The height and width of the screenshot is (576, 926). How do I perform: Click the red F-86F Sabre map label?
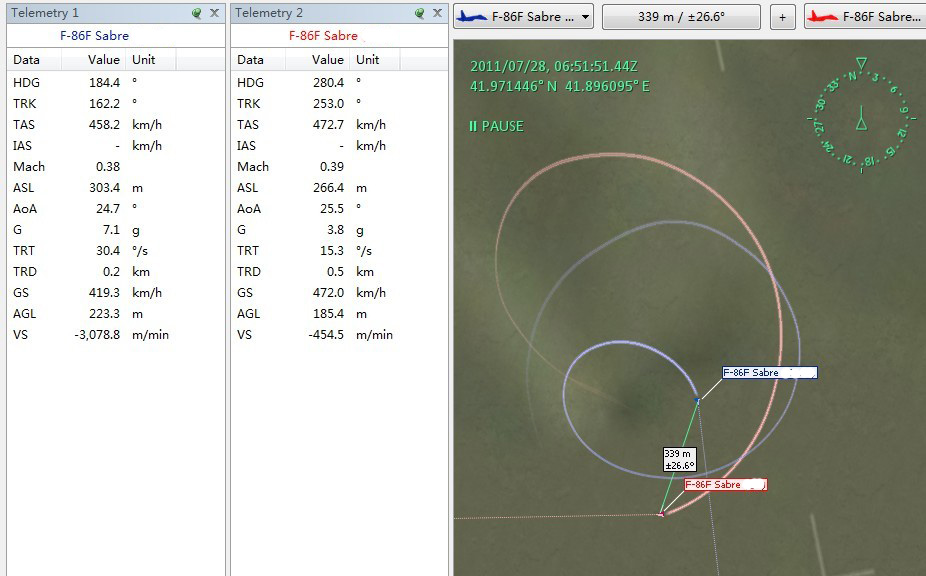[726, 485]
